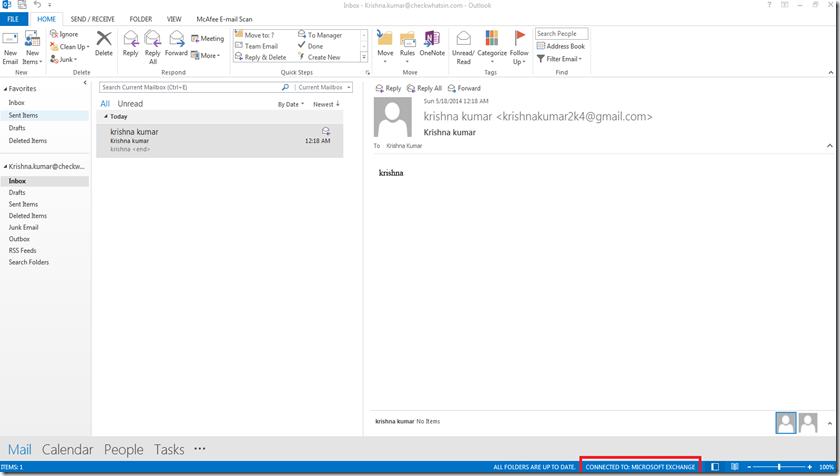Switch to the HOME tab
The width and height of the screenshot is (840, 476).
pos(46,19)
